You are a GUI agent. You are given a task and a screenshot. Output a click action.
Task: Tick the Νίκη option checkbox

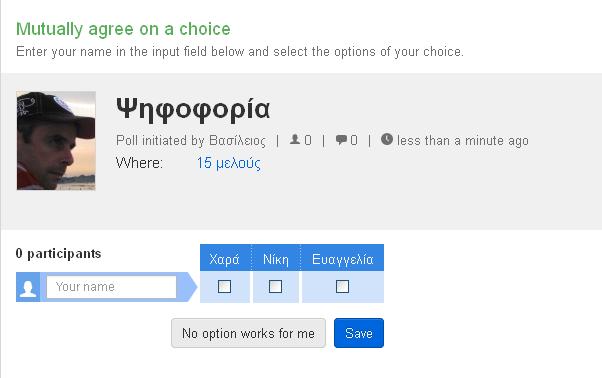point(275,286)
